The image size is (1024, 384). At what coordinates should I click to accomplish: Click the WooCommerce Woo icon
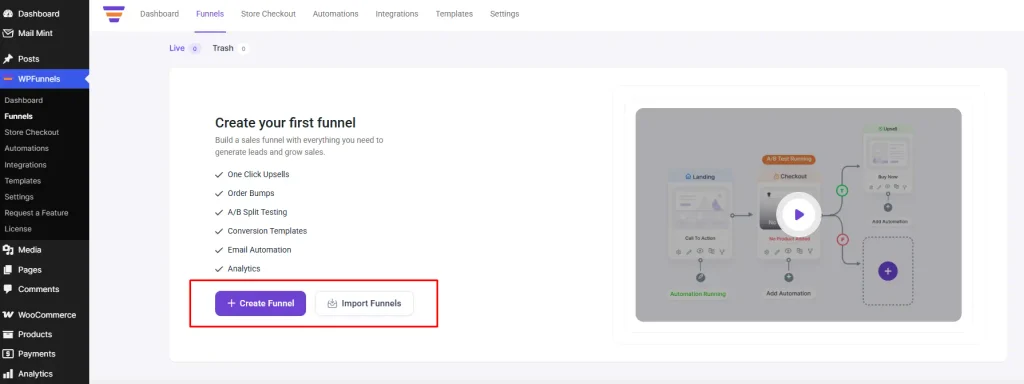pos(8,315)
